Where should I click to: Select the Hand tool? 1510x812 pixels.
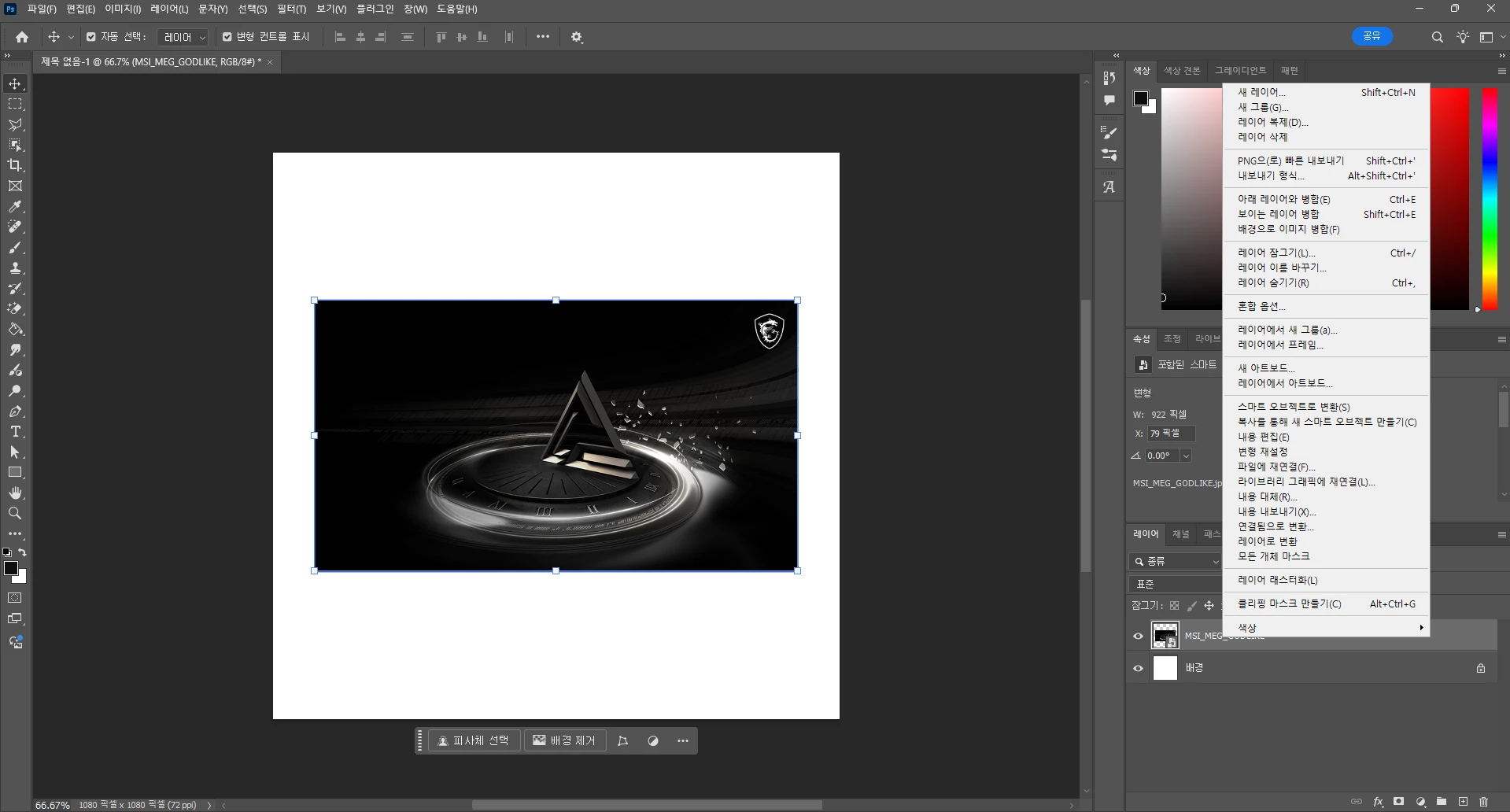15,493
